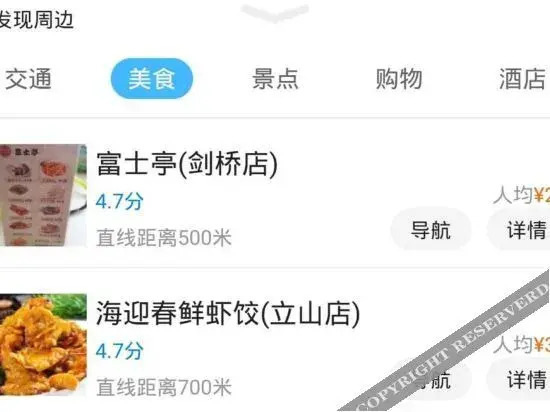Tap the 富士亭(剑桥店) restaurant name

coord(187,164)
